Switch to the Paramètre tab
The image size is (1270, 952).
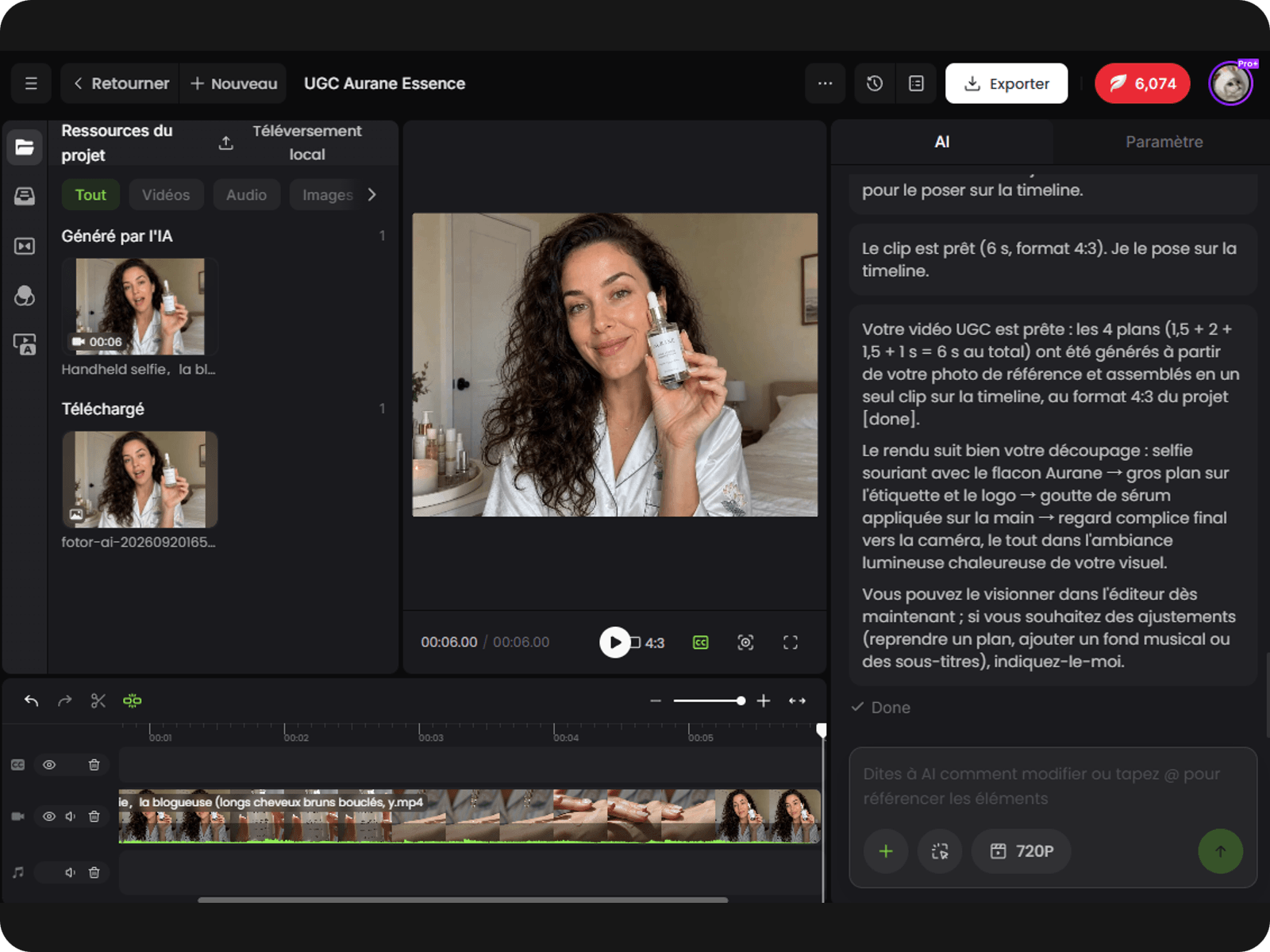click(x=1164, y=142)
